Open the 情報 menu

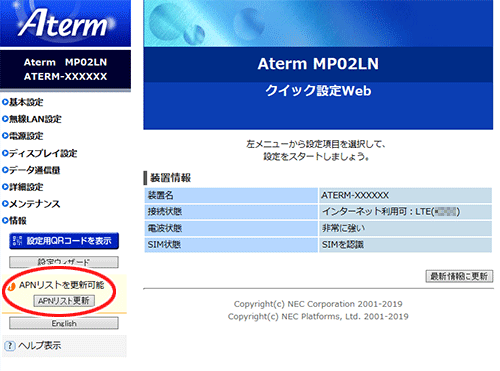[x=18, y=221]
